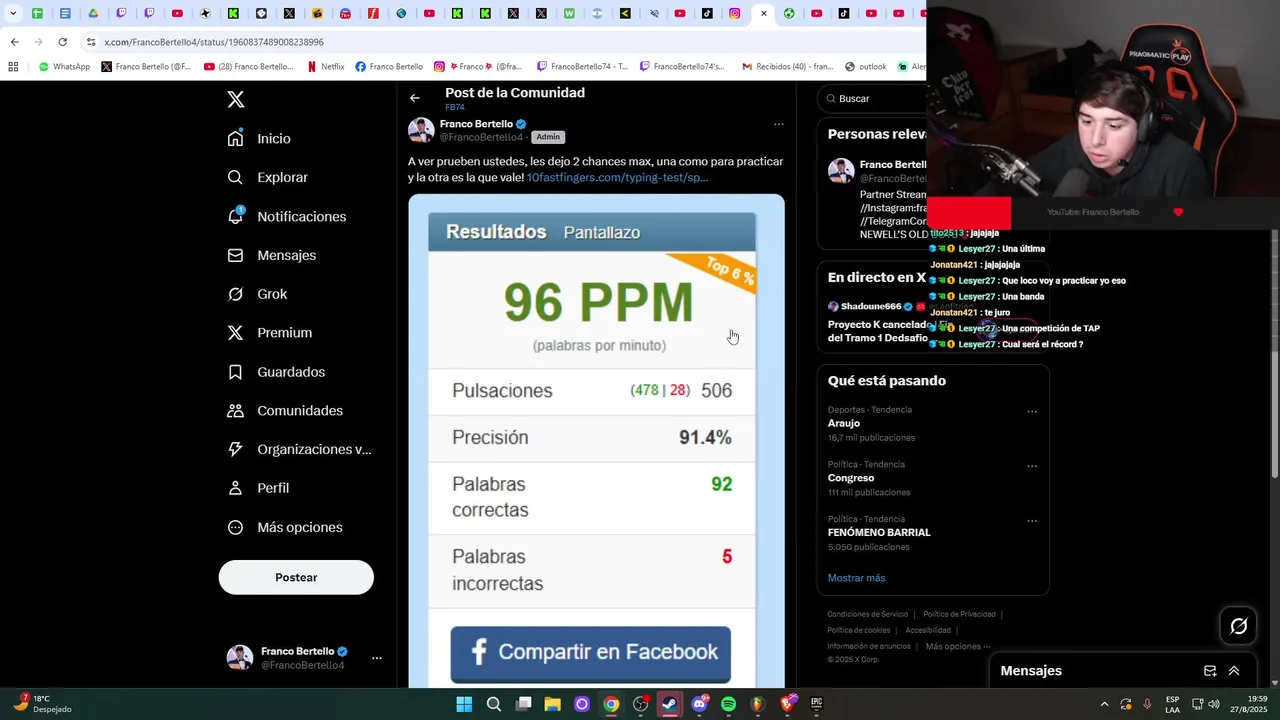Image resolution: width=1280 pixels, height=720 pixels.
Task: Open the Explorar section
Action: pos(267,177)
